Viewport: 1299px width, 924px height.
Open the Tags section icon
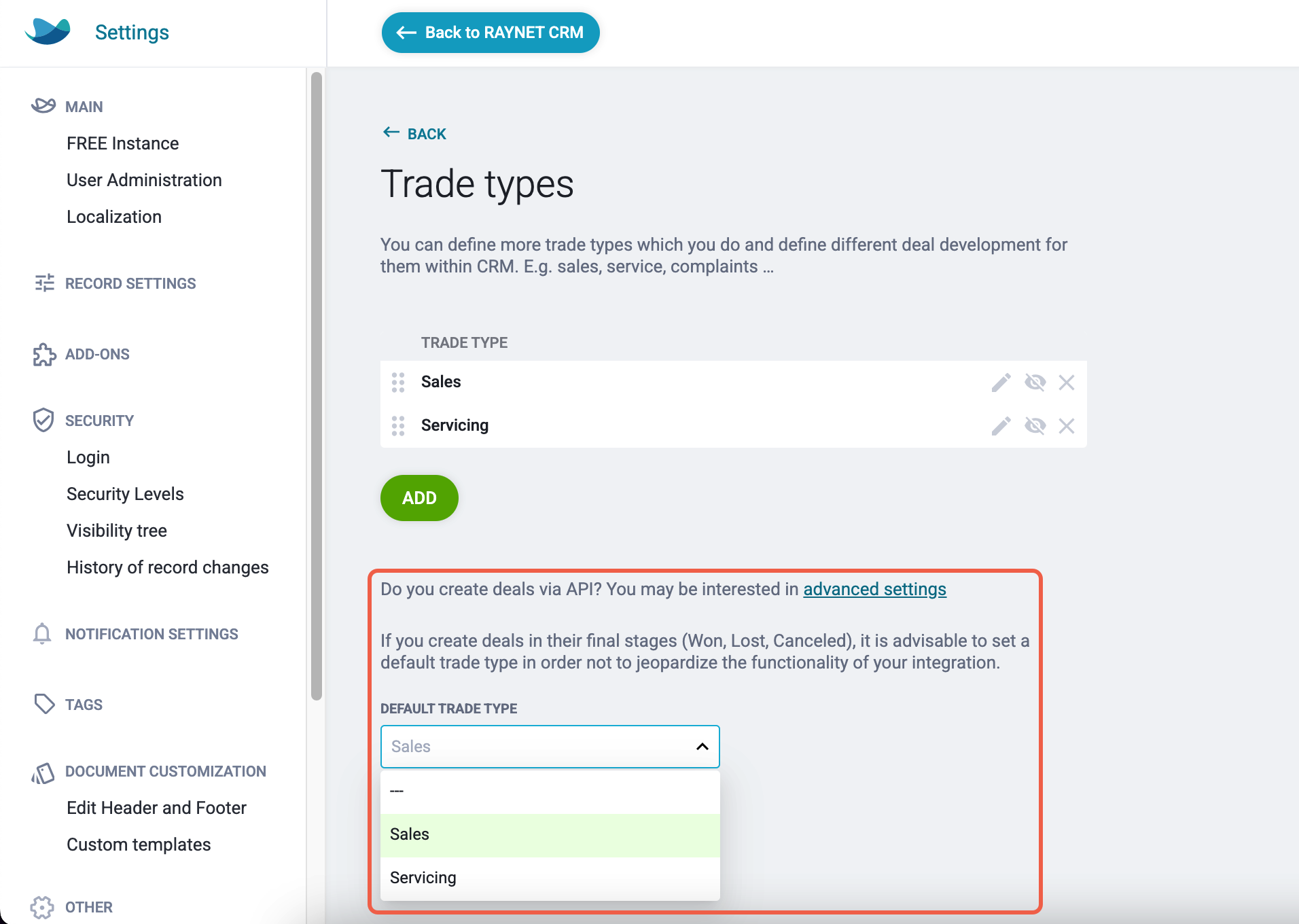coord(44,705)
